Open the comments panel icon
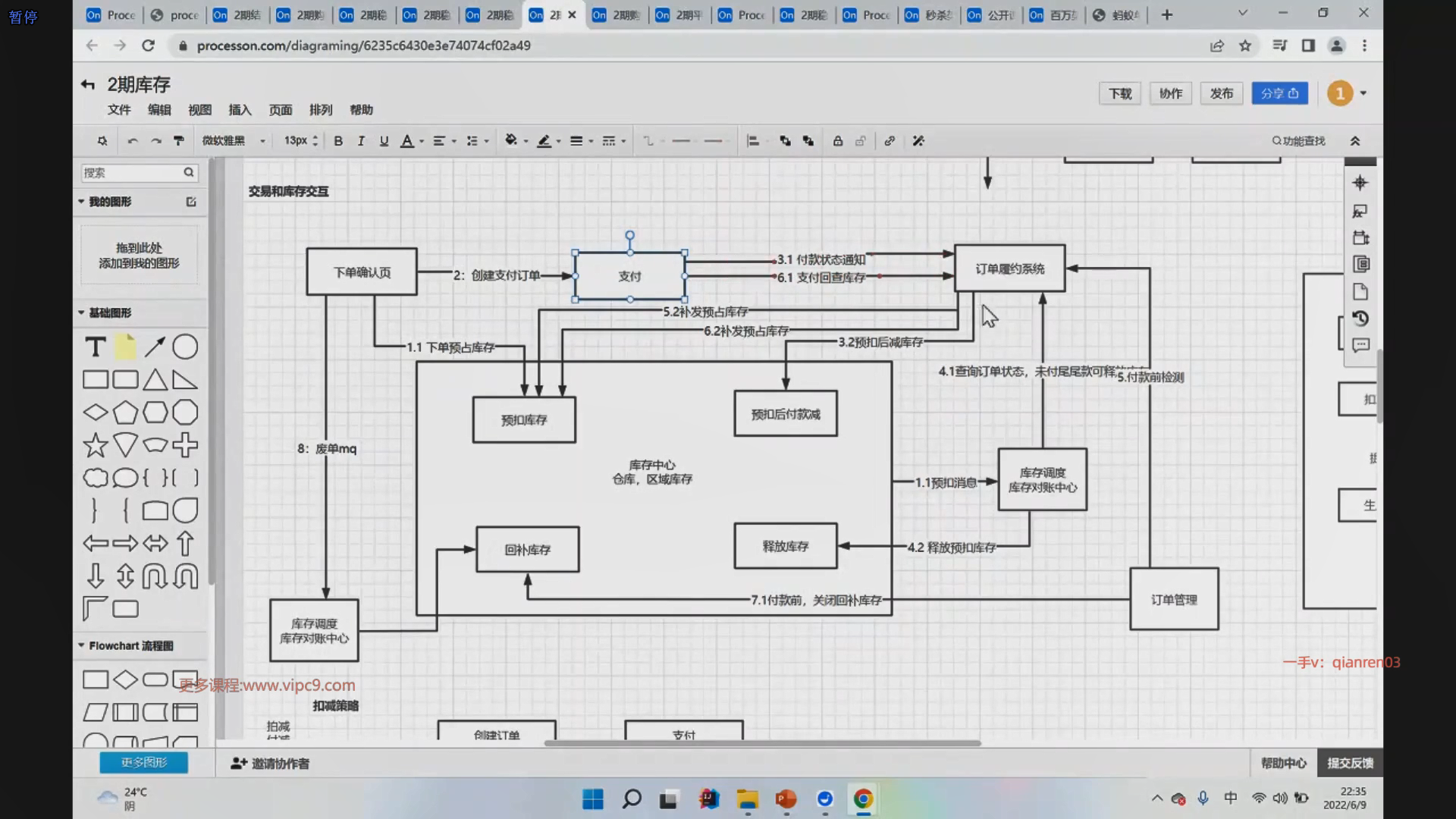The image size is (1456, 819). point(1360,346)
